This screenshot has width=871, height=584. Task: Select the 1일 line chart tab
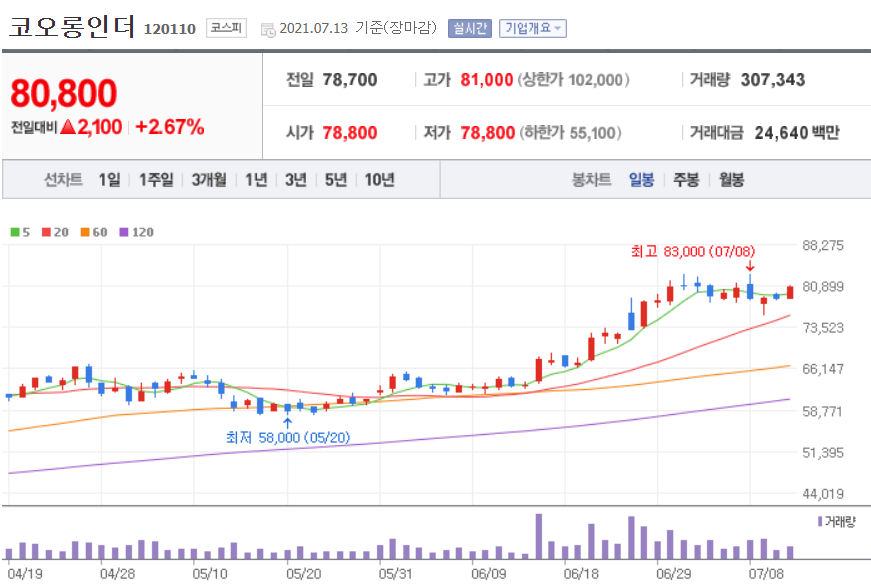tap(109, 179)
